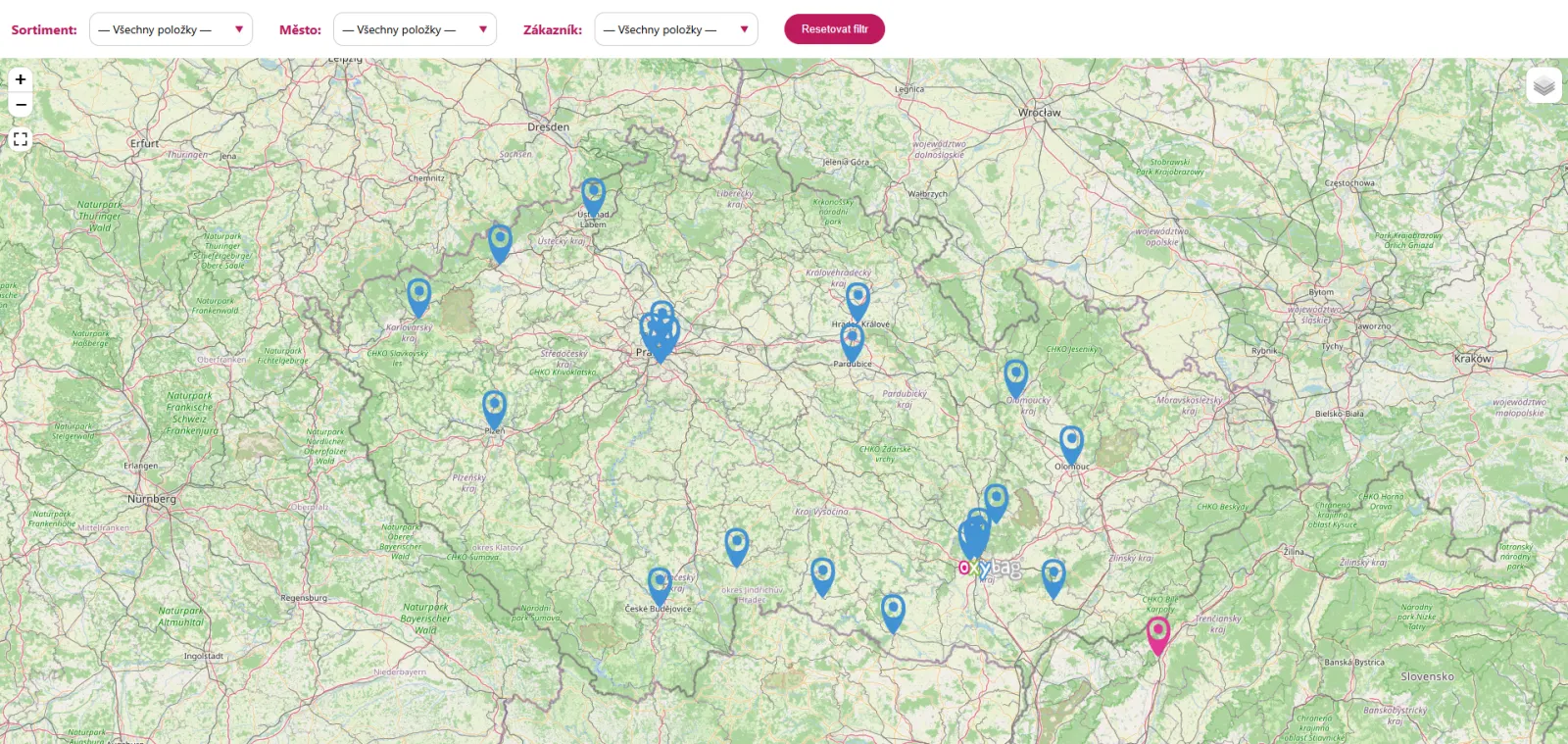The image size is (1568, 744).
Task: Select the blue pin at Plzeň
Action: pyautogui.click(x=494, y=410)
